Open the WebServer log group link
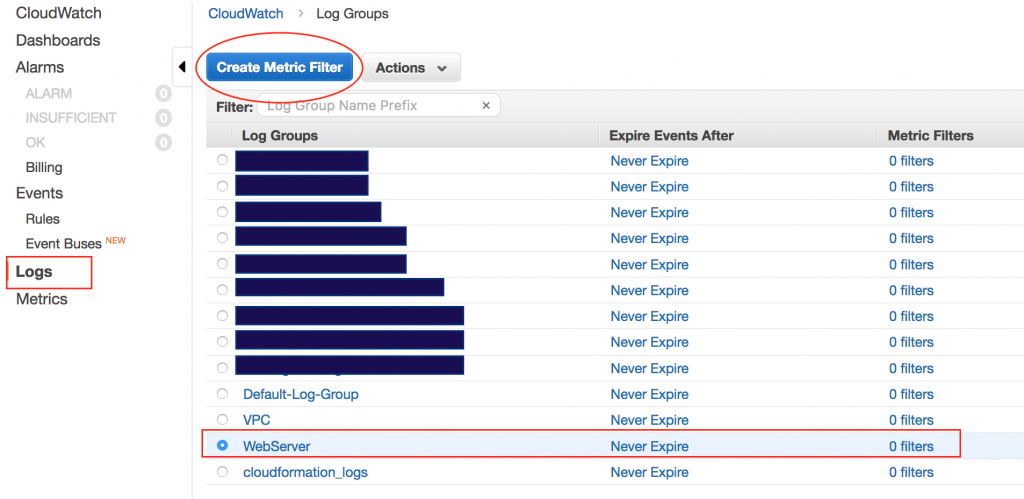 tap(277, 446)
